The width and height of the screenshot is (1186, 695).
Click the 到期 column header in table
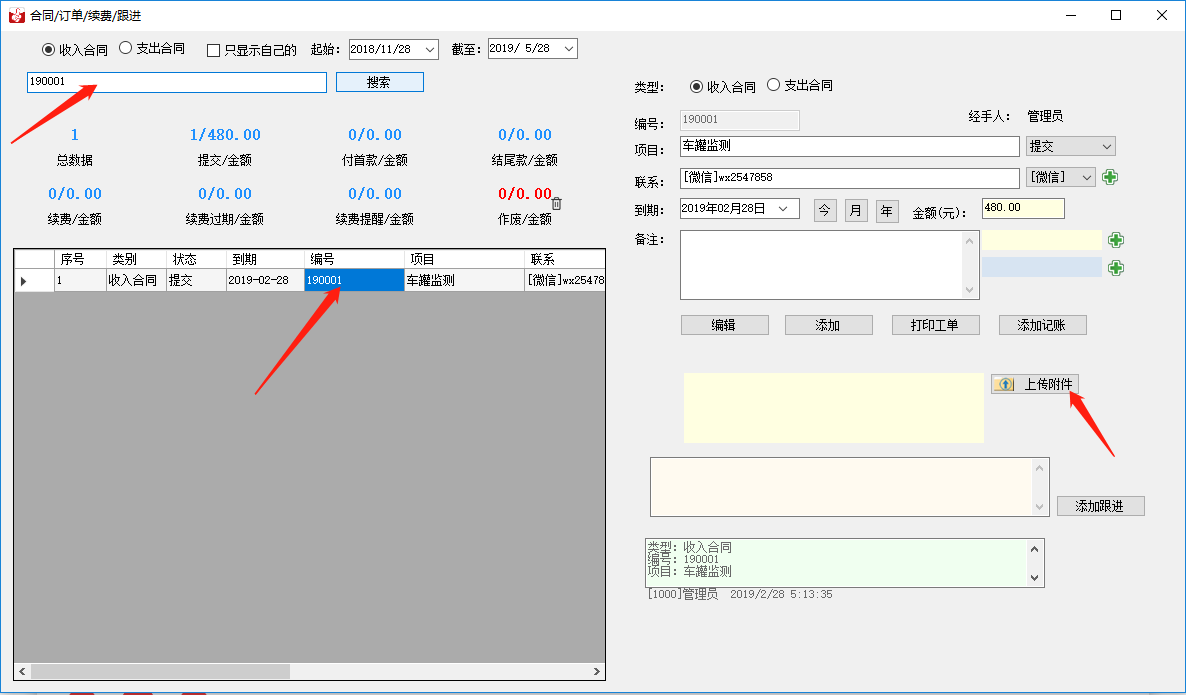click(264, 259)
